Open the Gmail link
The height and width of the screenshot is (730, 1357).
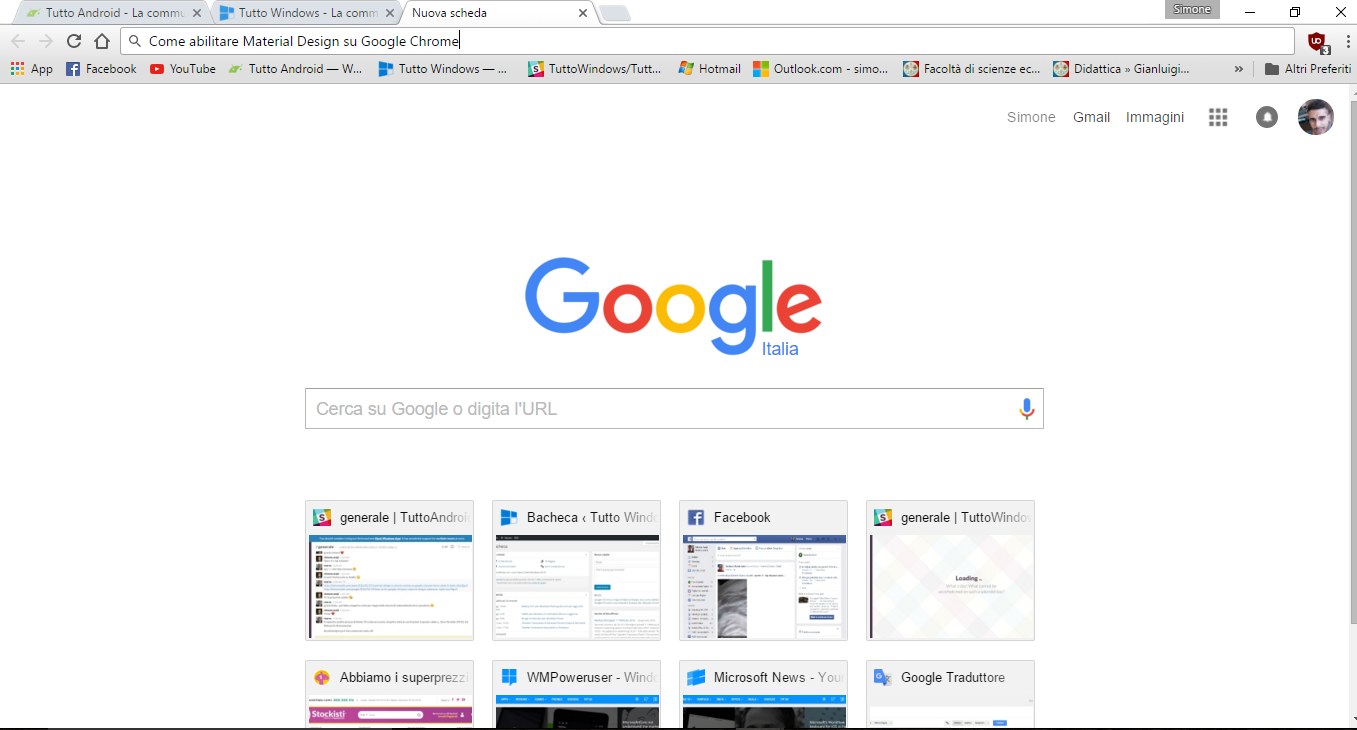(1091, 117)
